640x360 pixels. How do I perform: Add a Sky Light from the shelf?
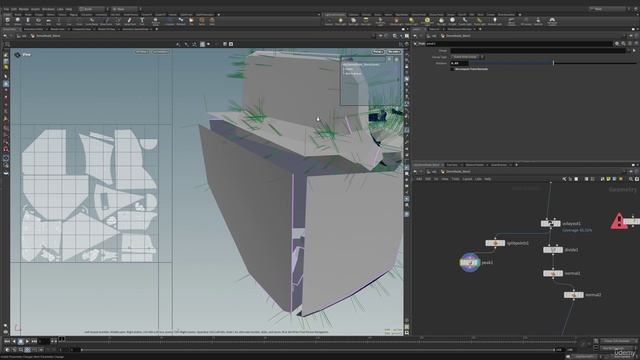click(x=441, y=21)
